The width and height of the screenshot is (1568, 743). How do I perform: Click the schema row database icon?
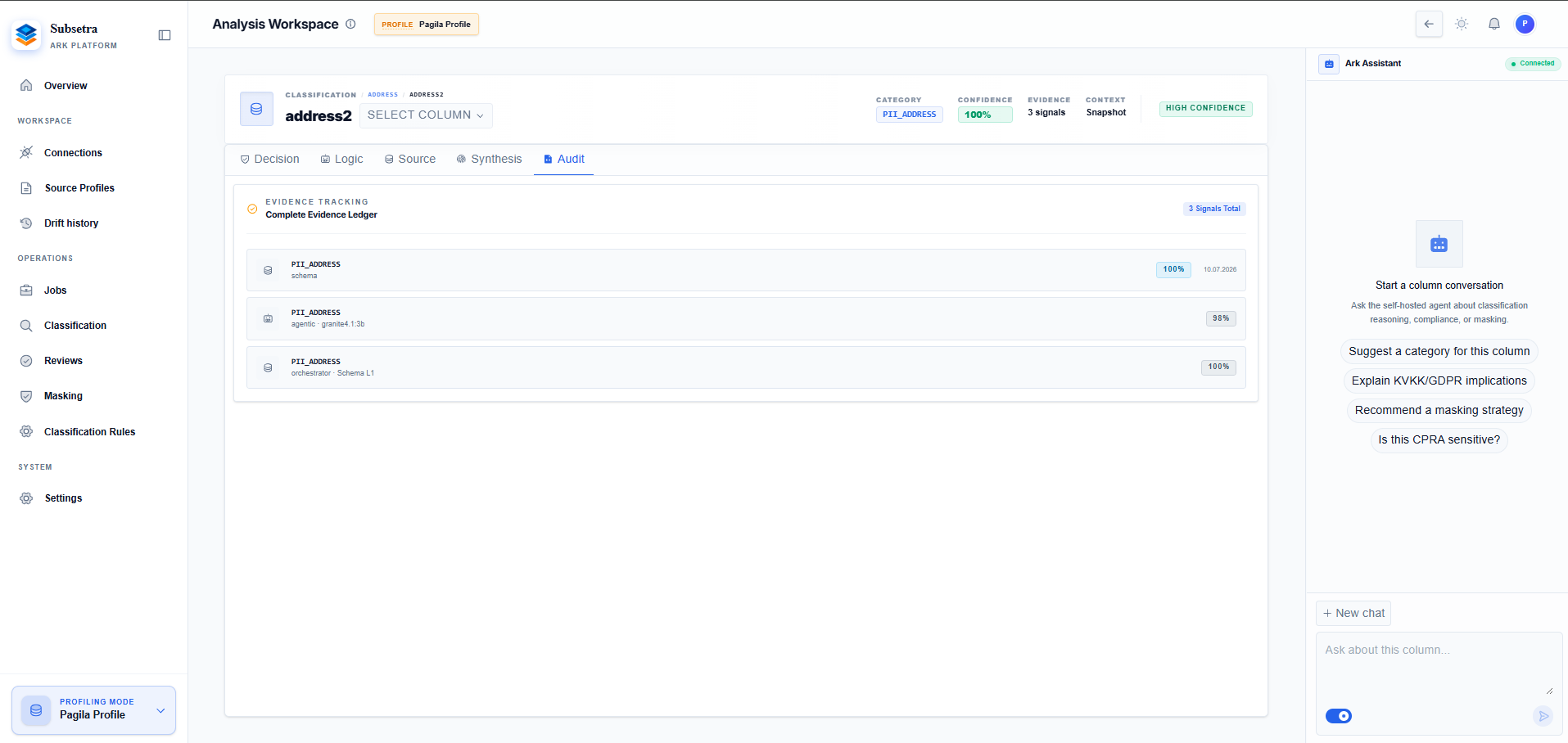[x=268, y=270]
